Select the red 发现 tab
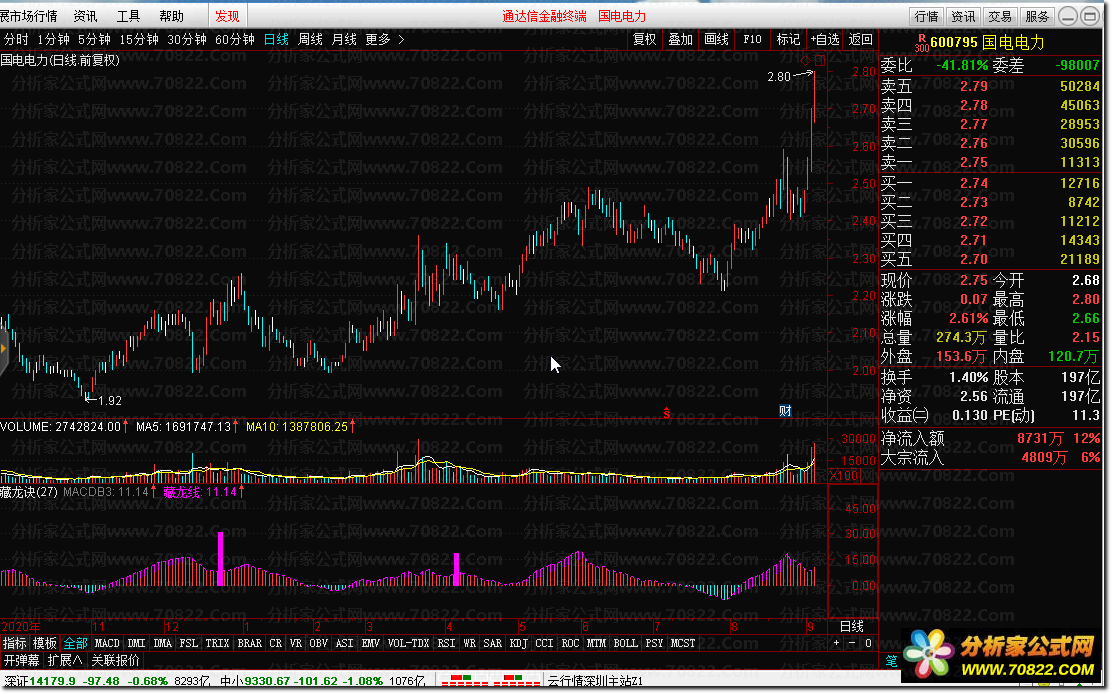The height and width of the screenshot is (694, 1113). pyautogui.click(x=227, y=16)
